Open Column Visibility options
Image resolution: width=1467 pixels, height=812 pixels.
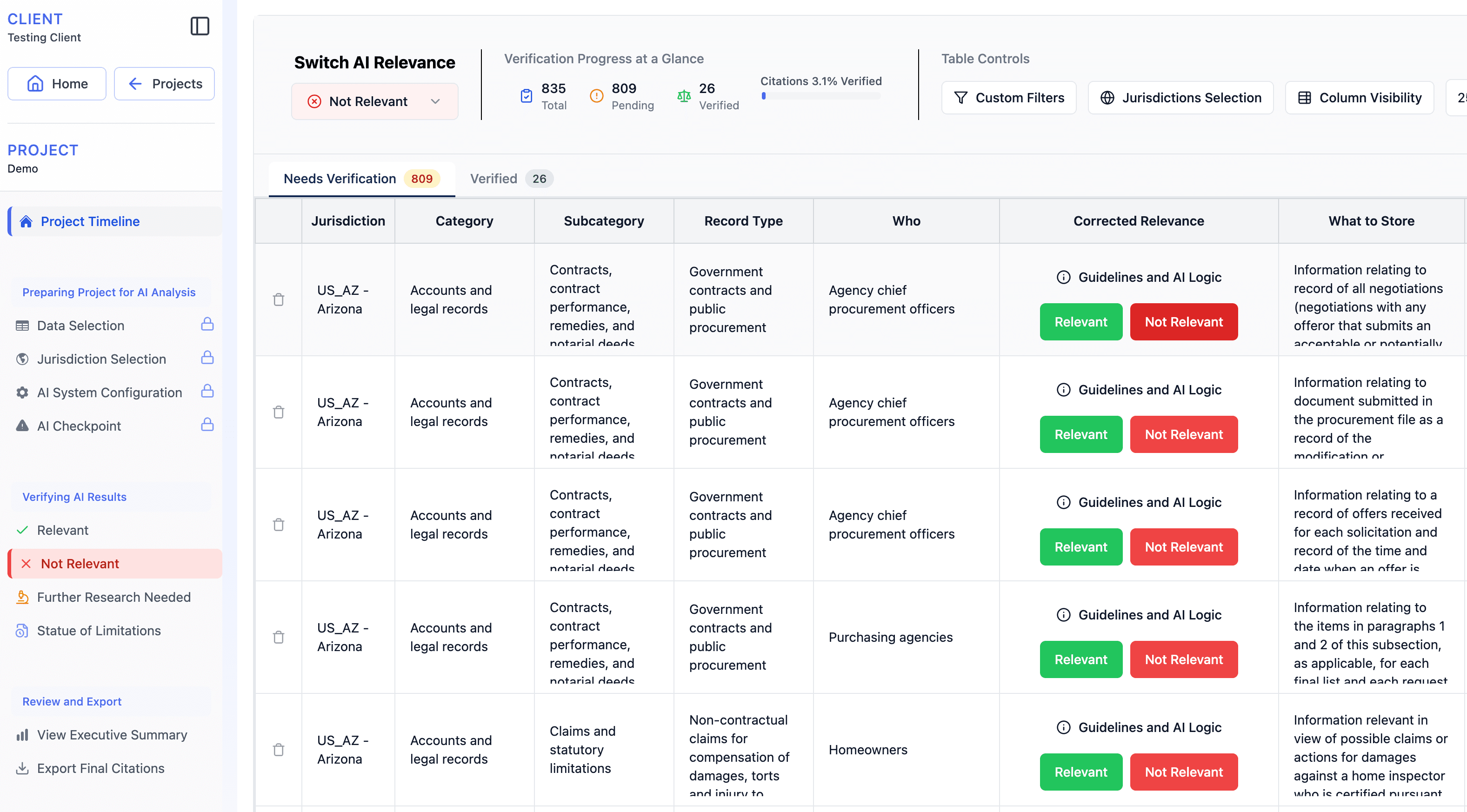click(x=1359, y=98)
